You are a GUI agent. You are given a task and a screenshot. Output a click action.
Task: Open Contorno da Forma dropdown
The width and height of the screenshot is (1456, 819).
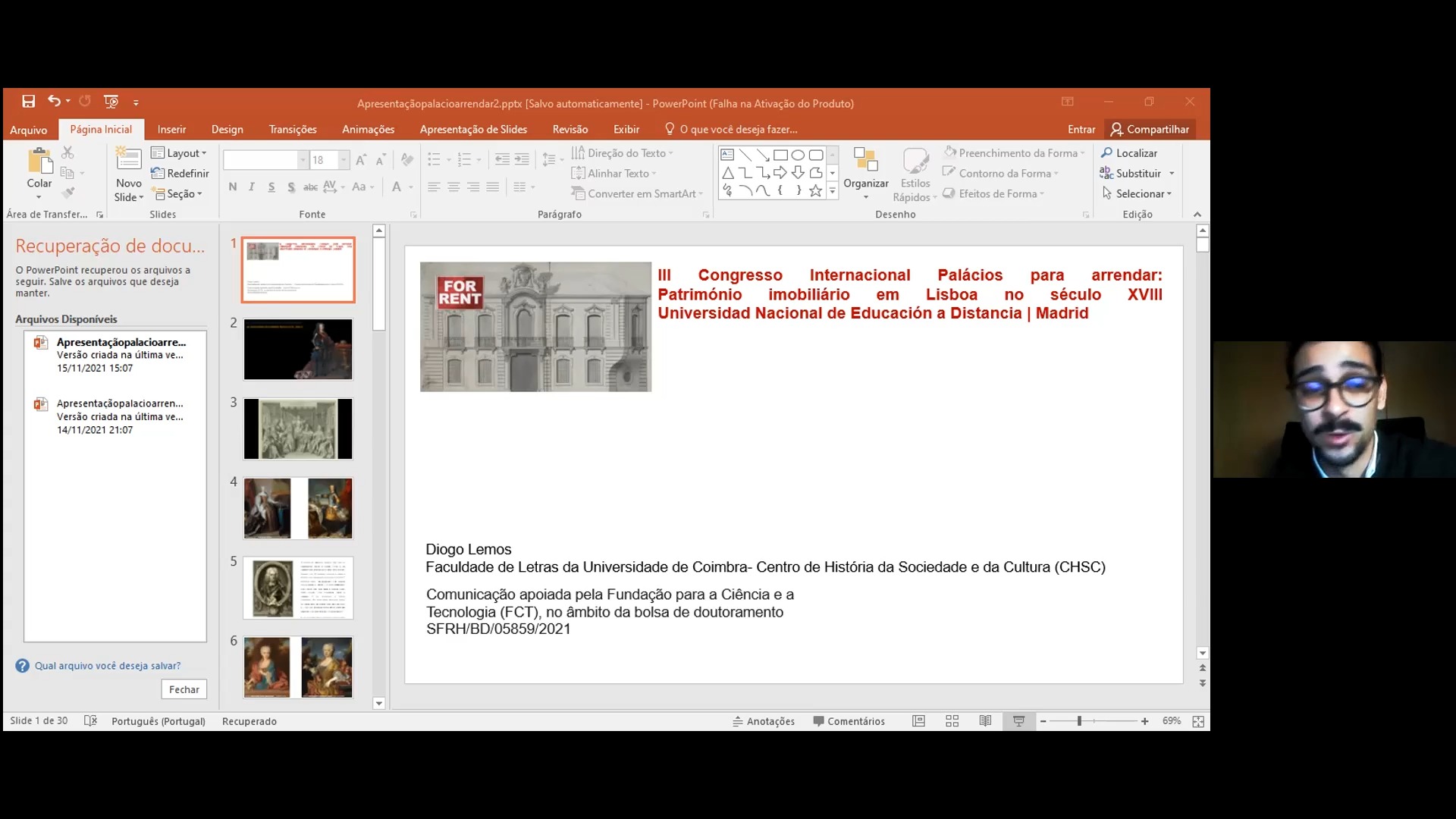tap(1000, 174)
